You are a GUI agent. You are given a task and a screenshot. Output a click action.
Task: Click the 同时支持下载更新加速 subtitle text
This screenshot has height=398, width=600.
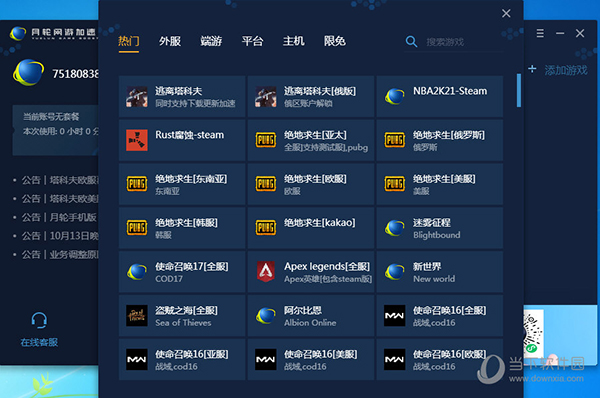[x=195, y=104]
